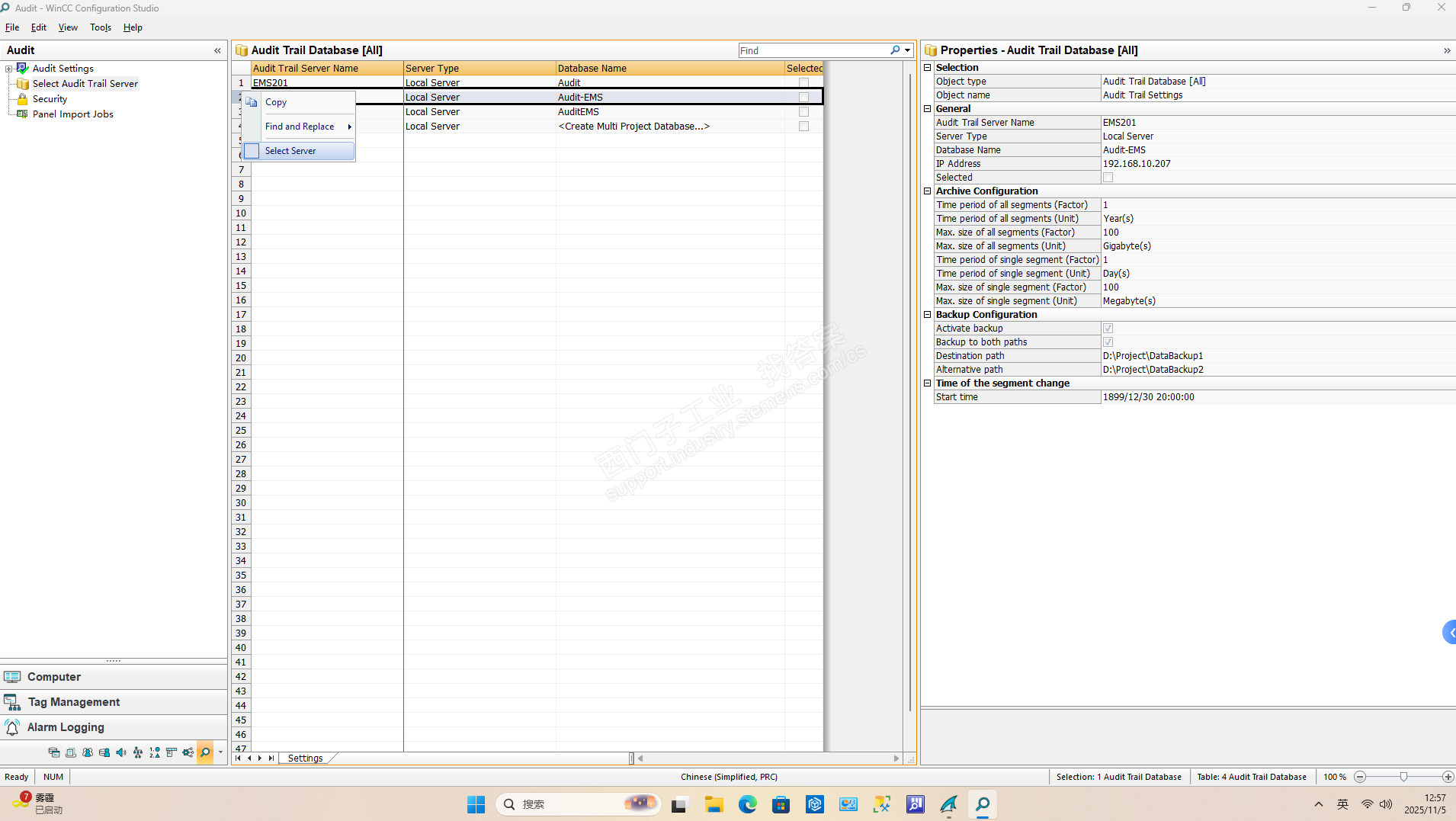
Task: Open the Tools menu
Action: 101,27
